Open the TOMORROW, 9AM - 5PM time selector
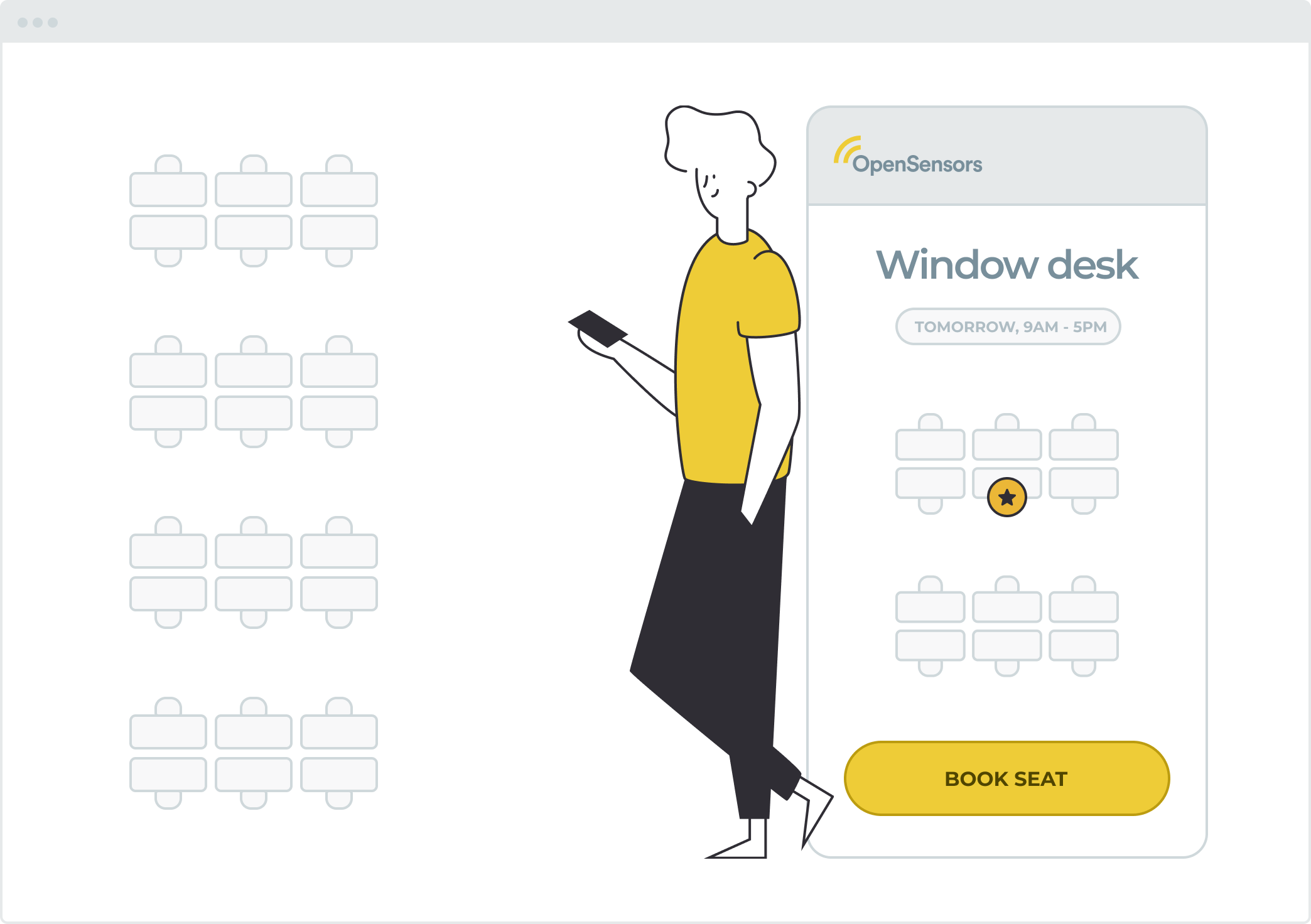Image resolution: width=1311 pixels, height=924 pixels. coord(1008,326)
